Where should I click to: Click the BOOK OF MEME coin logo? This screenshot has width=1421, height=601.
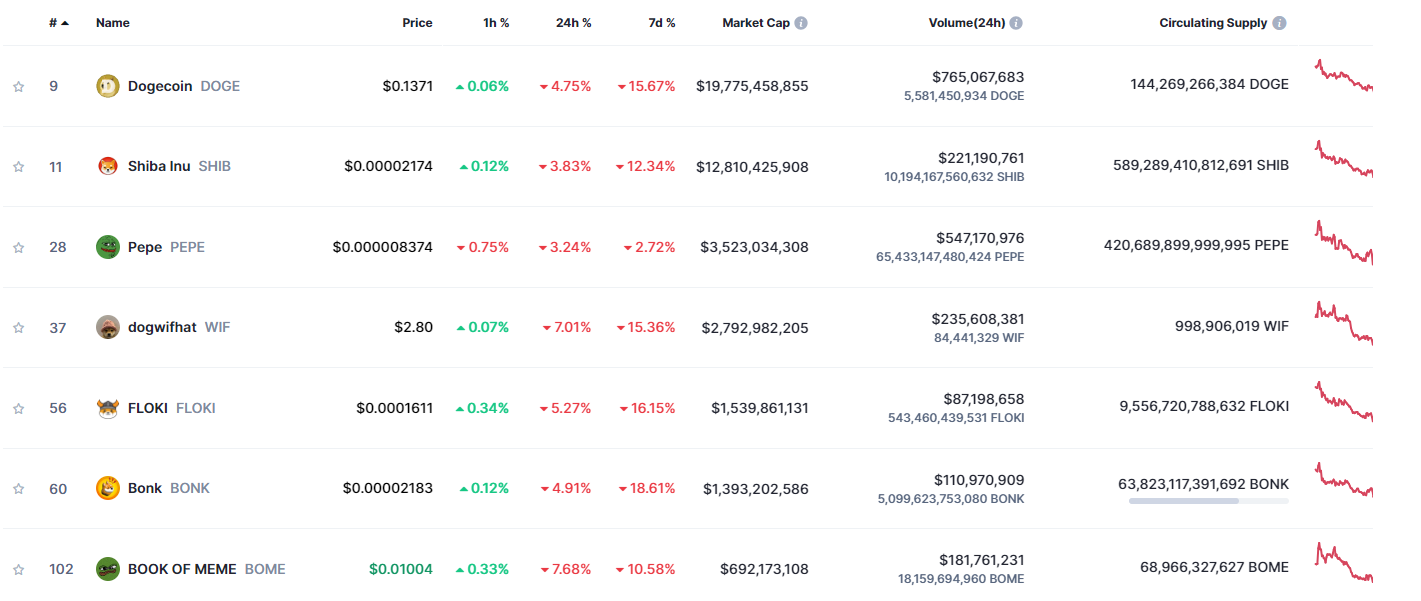click(107, 569)
